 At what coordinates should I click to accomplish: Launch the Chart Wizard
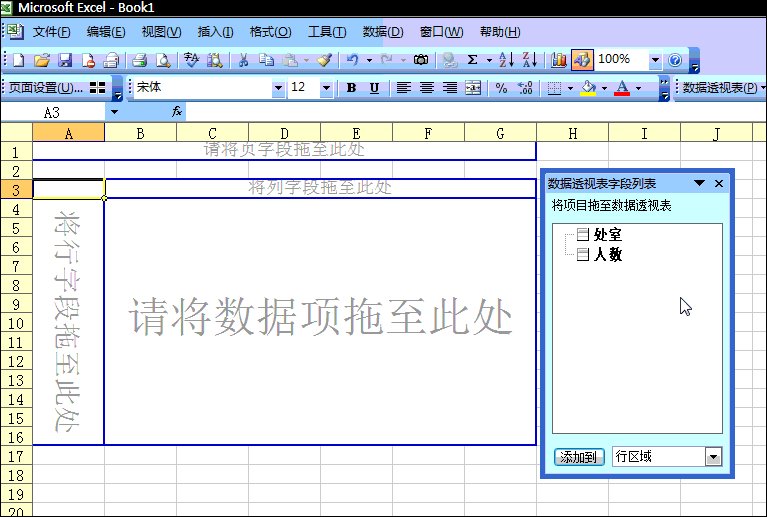(558, 60)
